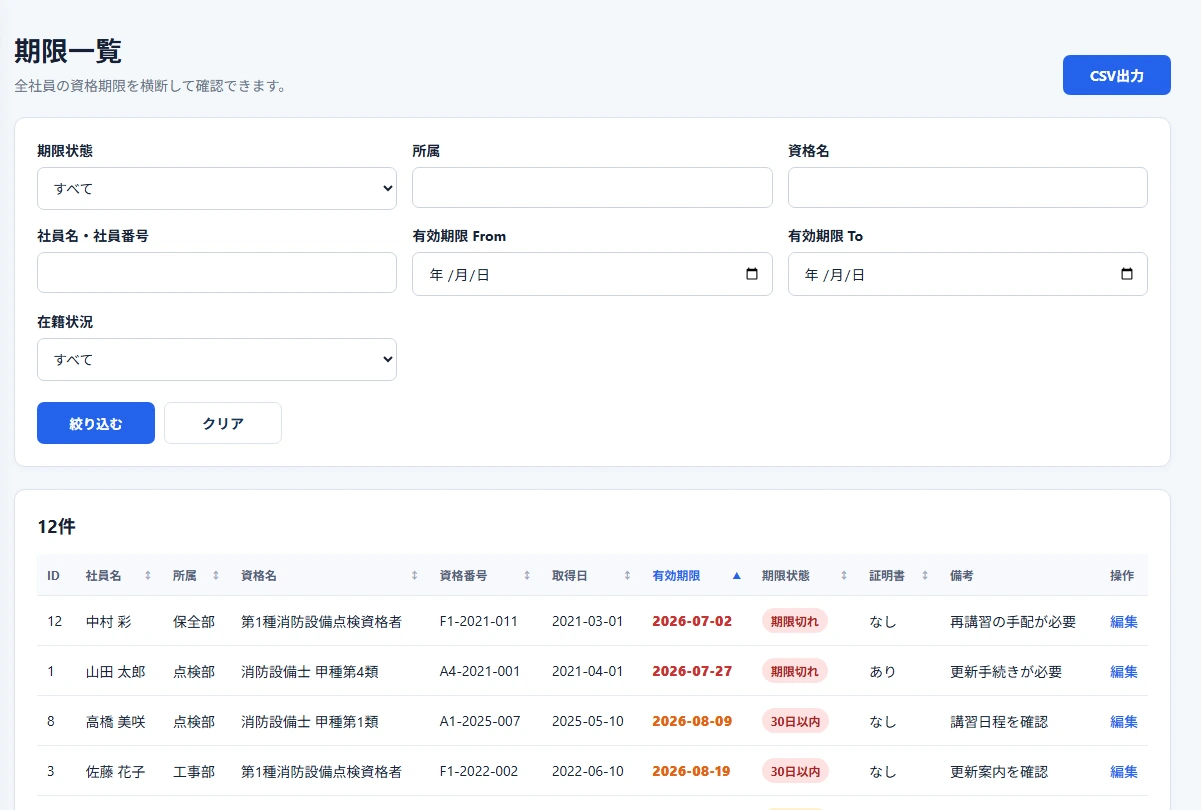
Task: Click the ID column header
Action: click(54, 576)
